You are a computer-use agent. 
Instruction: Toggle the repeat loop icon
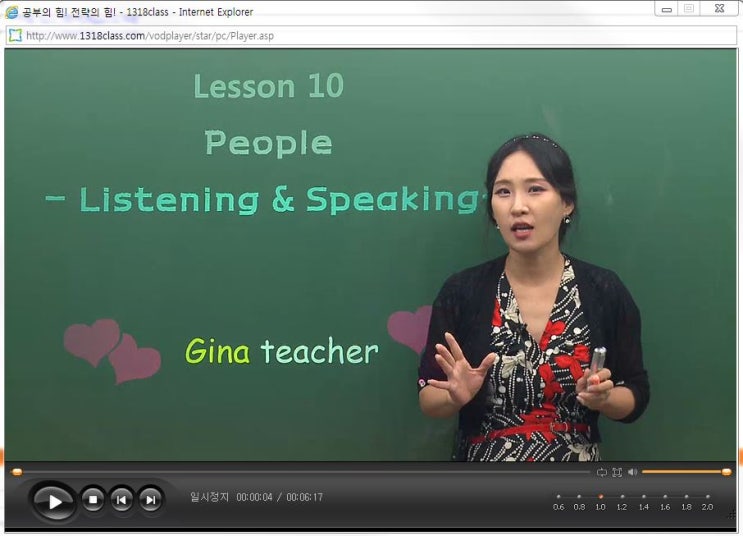coord(602,472)
